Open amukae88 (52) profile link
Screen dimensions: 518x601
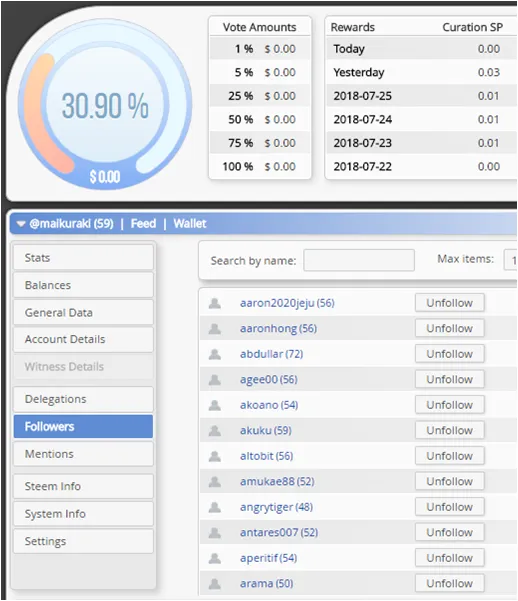tap(277, 481)
